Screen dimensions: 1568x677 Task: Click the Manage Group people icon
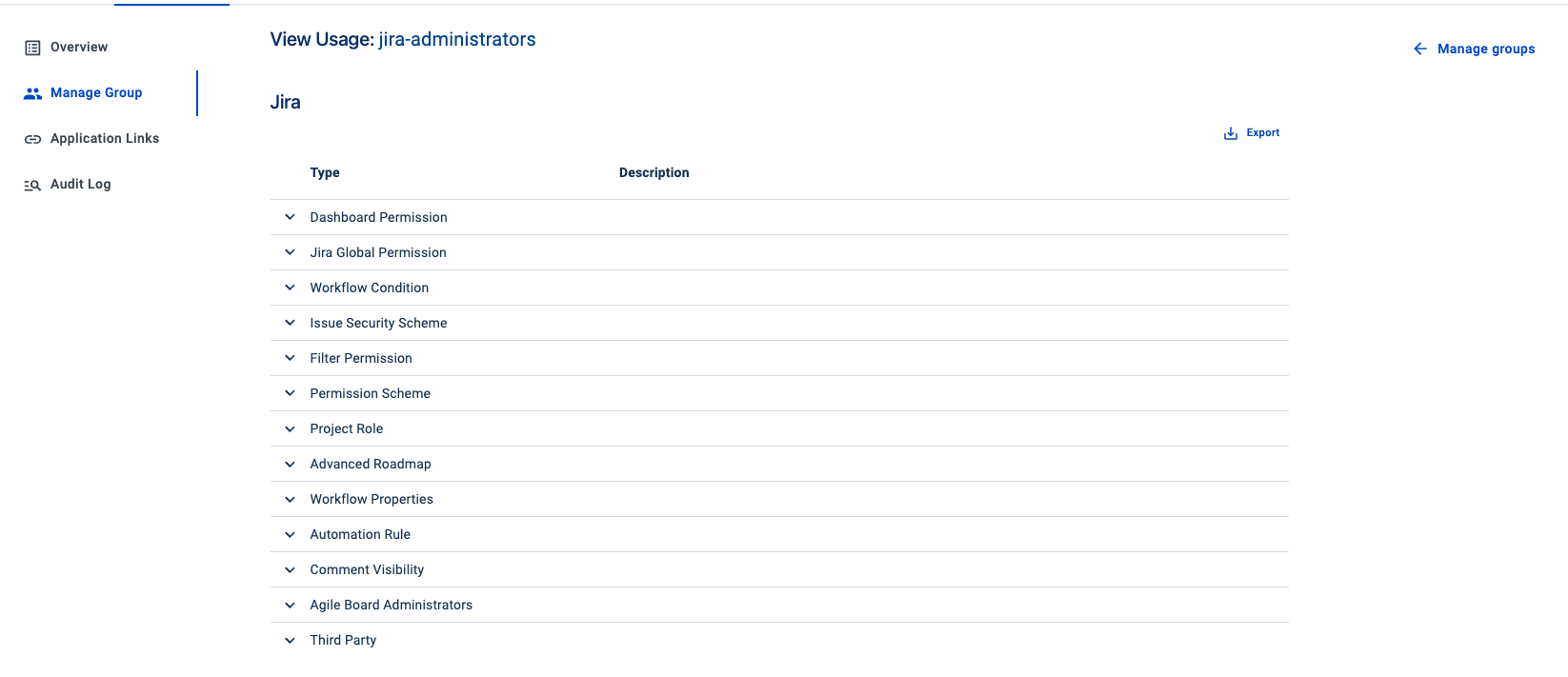click(x=32, y=93)
